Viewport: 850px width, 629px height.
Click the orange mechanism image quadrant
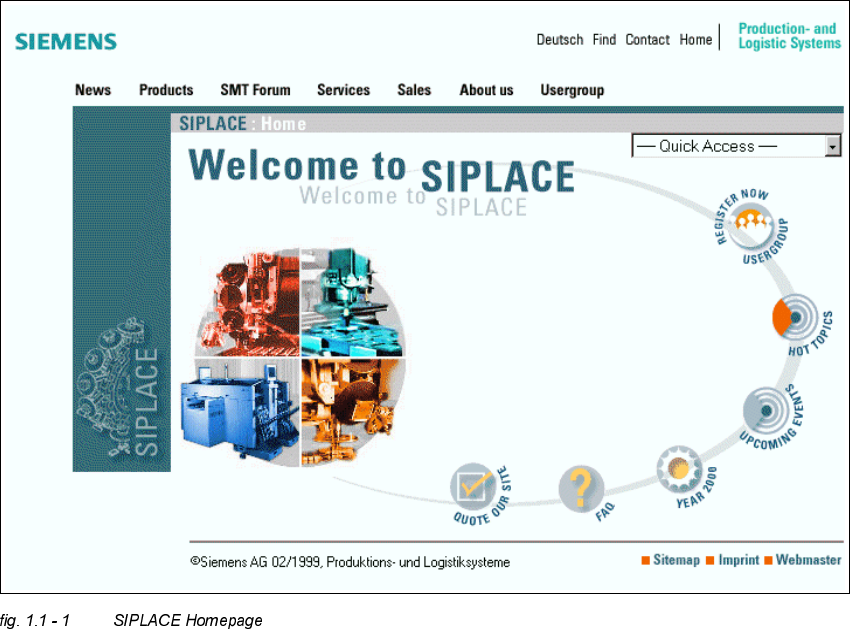352,412
